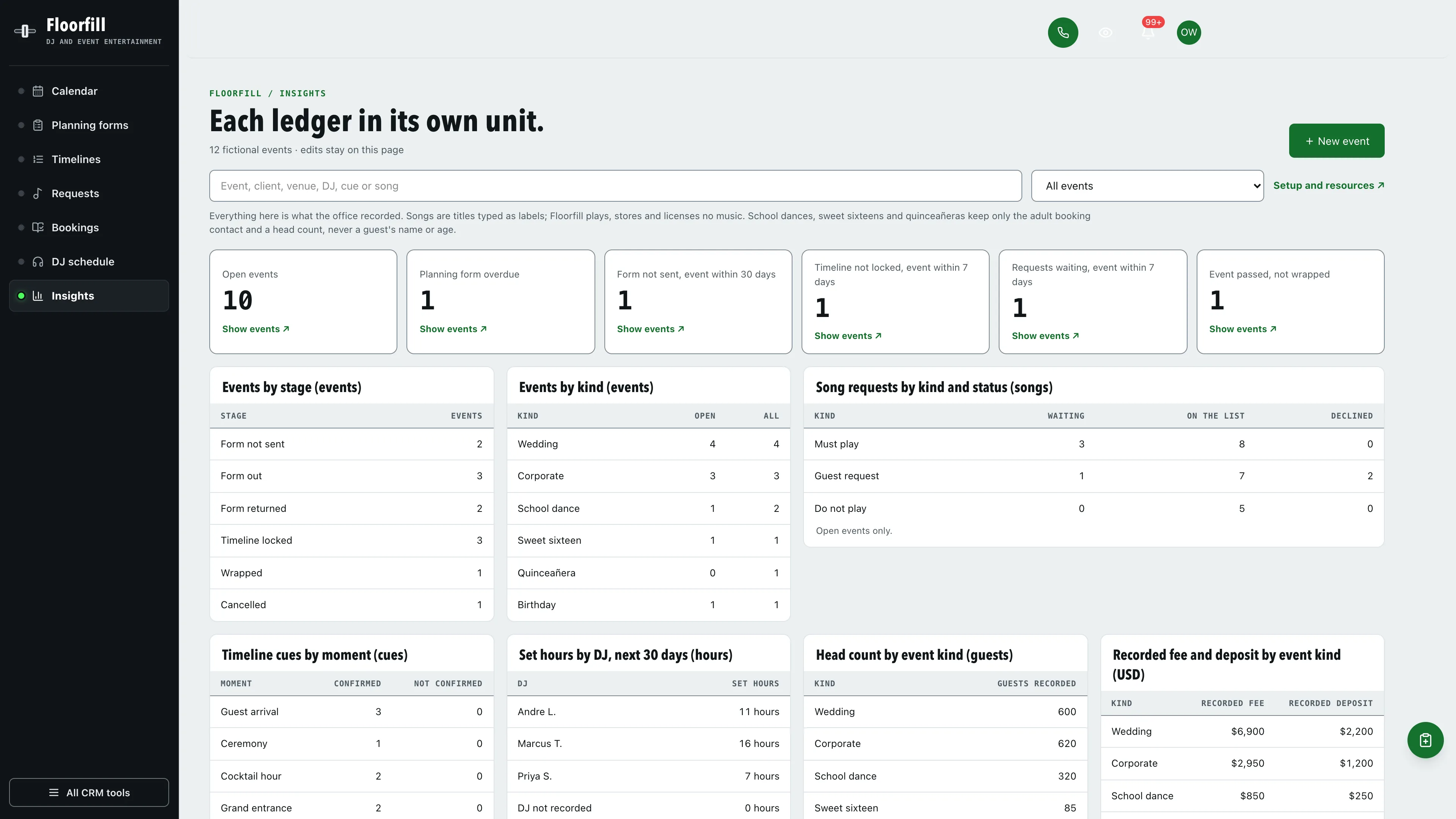Show events for Form not sent card
Viewport: 1456px width, 819px height.
(650, 329)
